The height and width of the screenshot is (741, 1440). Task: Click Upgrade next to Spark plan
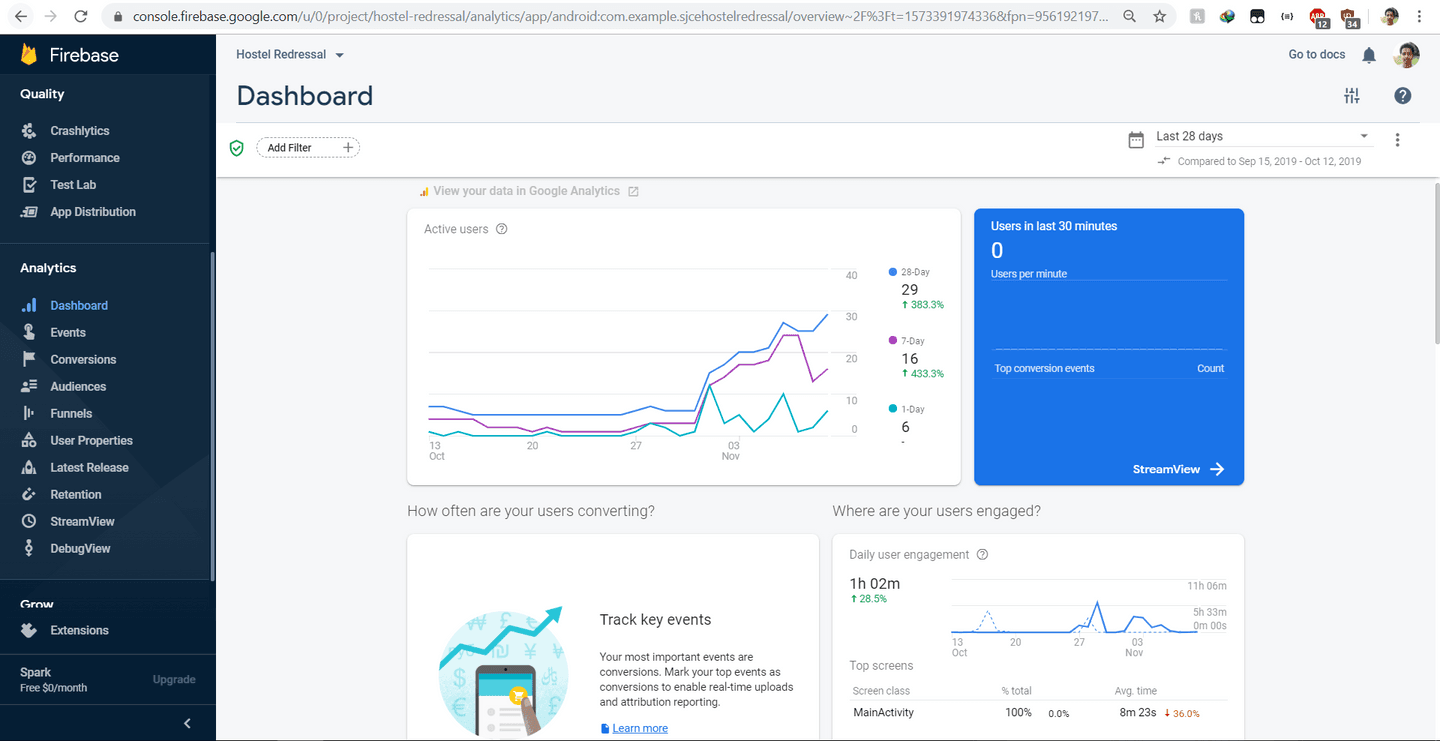point(174,680)
